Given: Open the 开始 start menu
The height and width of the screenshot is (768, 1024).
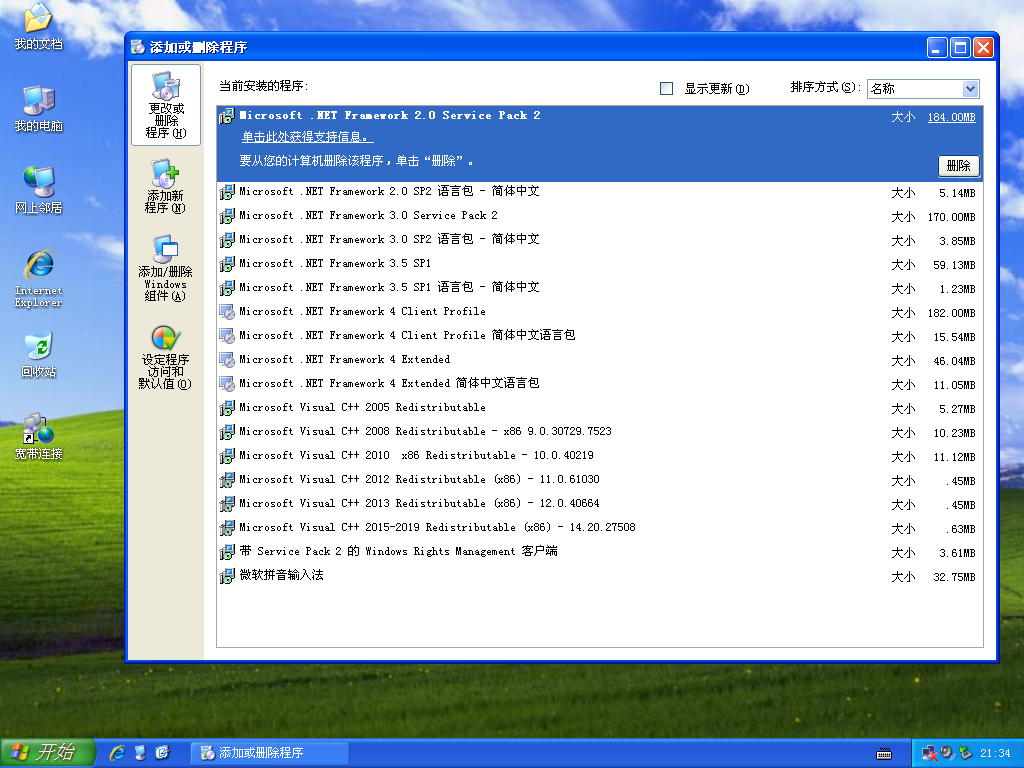Looking at the screenshot, I should point(48,753).
